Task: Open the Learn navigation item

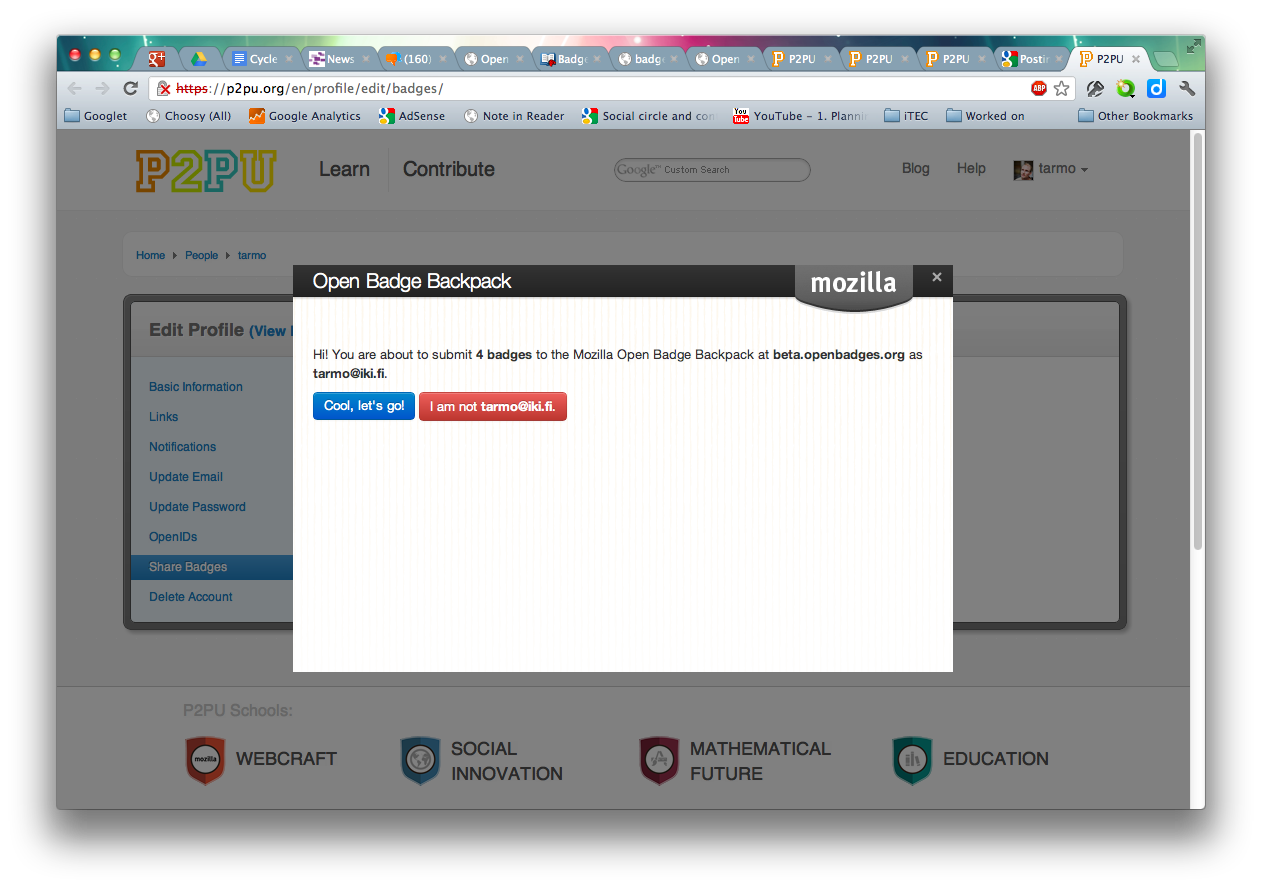Action: (344, 169)
